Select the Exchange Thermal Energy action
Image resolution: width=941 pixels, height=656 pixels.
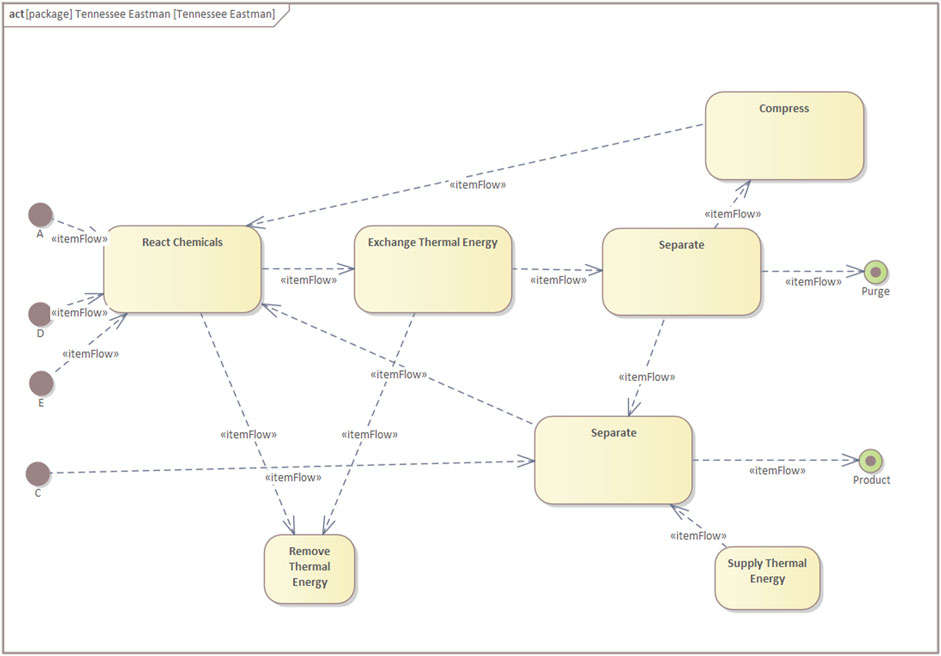pos(433,269)
